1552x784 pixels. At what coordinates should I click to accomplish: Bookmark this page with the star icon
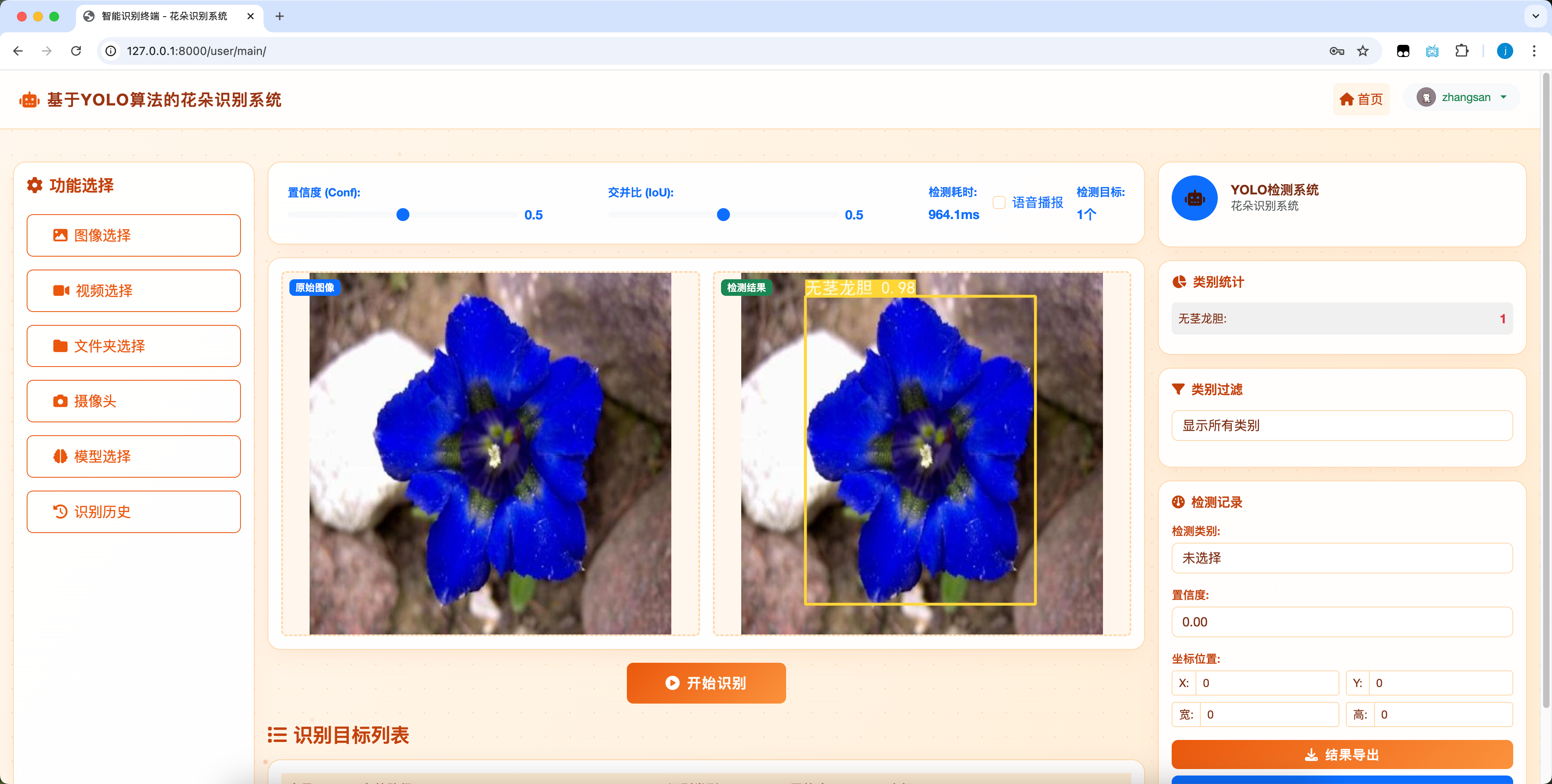(x=1363, y=51)
